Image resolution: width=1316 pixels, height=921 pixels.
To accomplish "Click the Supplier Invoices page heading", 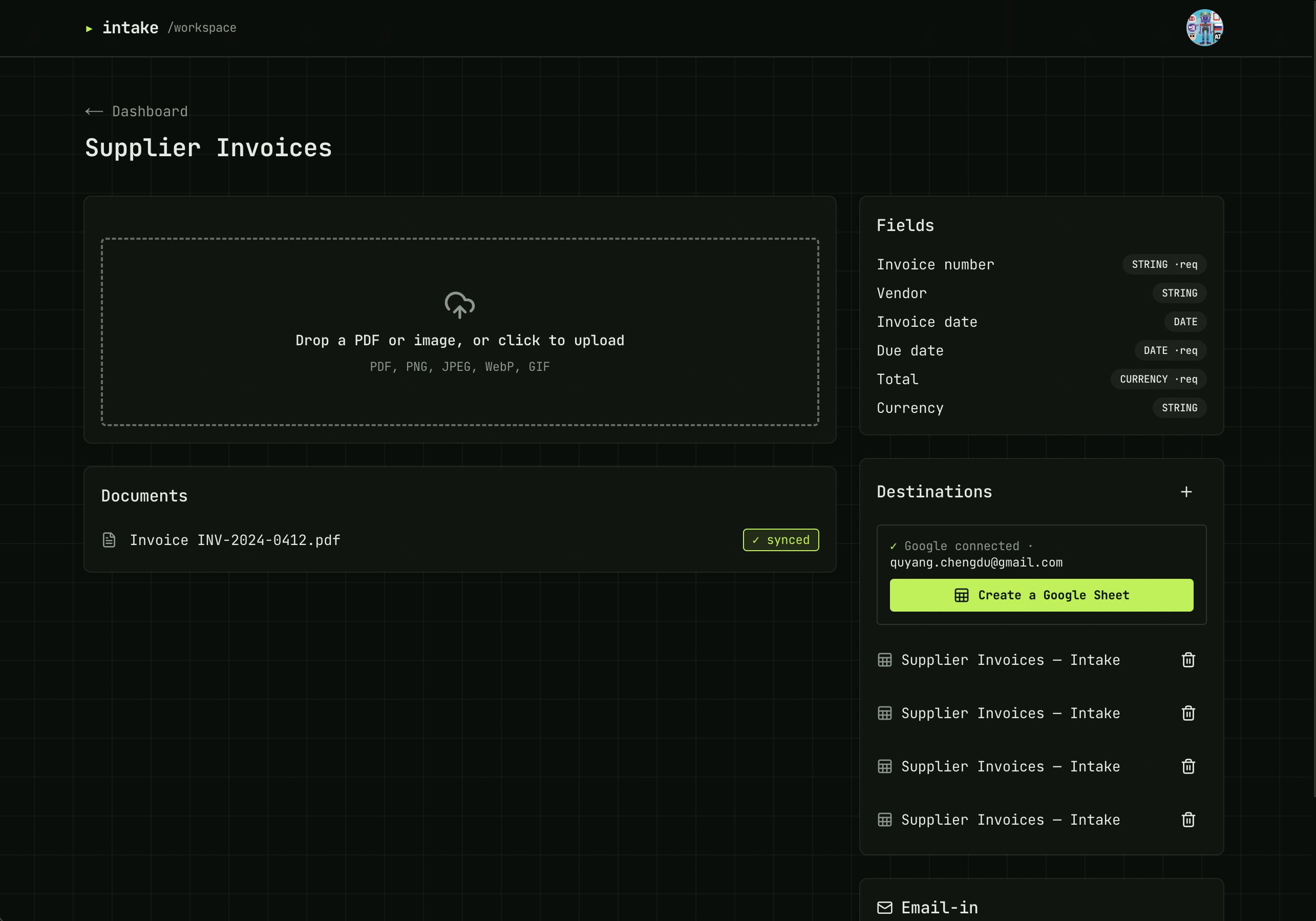I will tap(208, 148).
